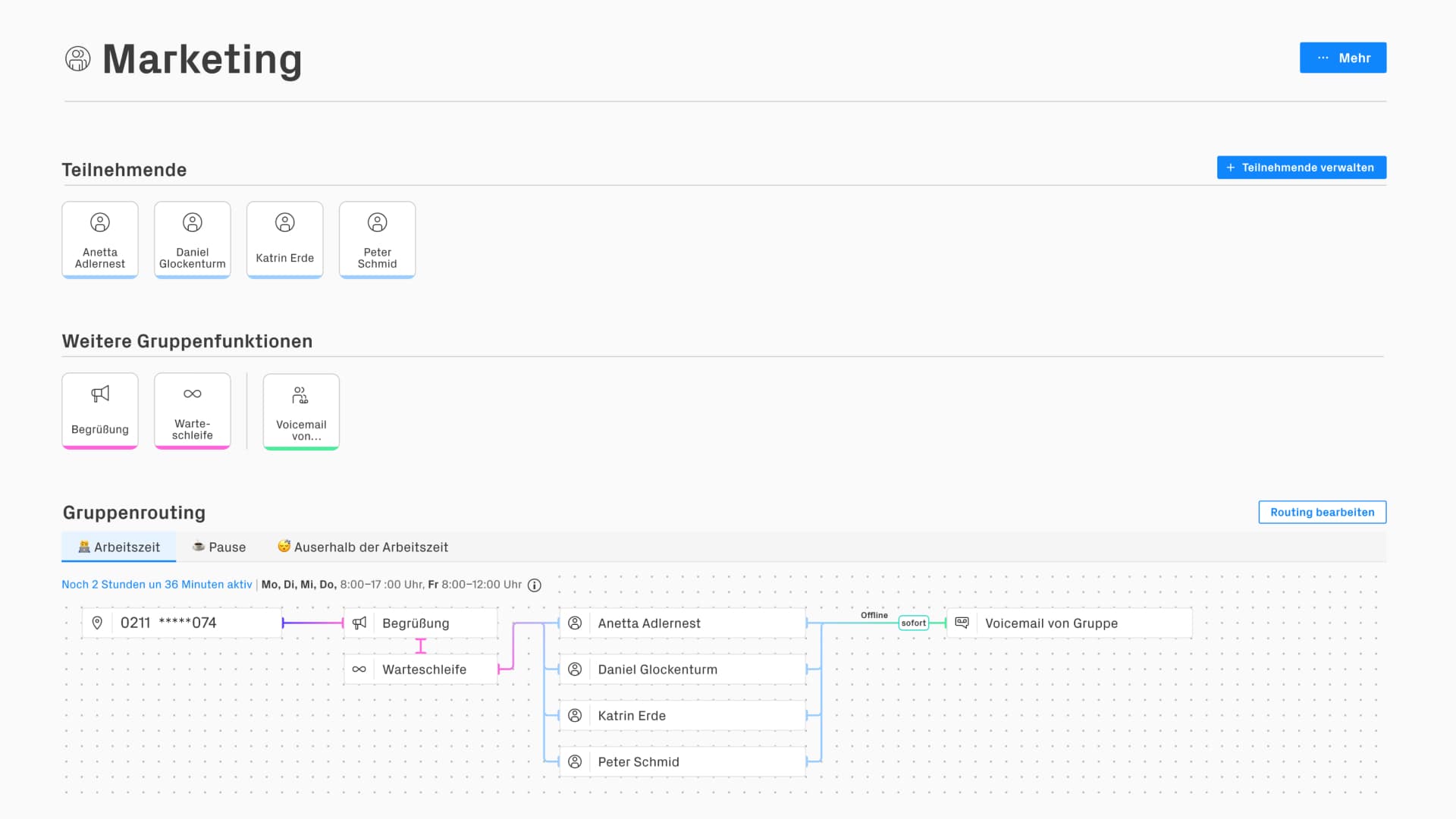The width and height of the screenshot is (1456, 819).
Task: Click the Teilnehmende heading
Action: click(x=124, y=170)
